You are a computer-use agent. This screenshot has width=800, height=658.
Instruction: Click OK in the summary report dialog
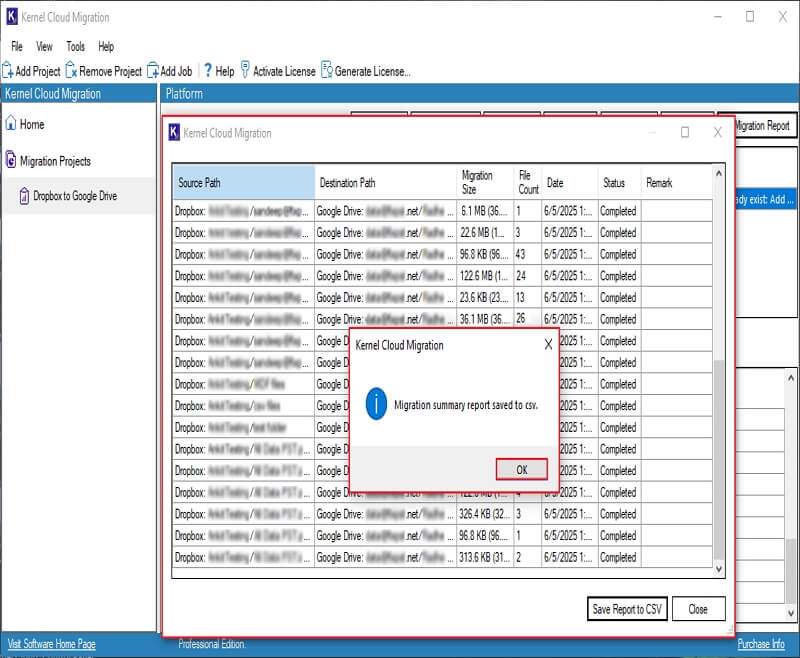[522, 469]
